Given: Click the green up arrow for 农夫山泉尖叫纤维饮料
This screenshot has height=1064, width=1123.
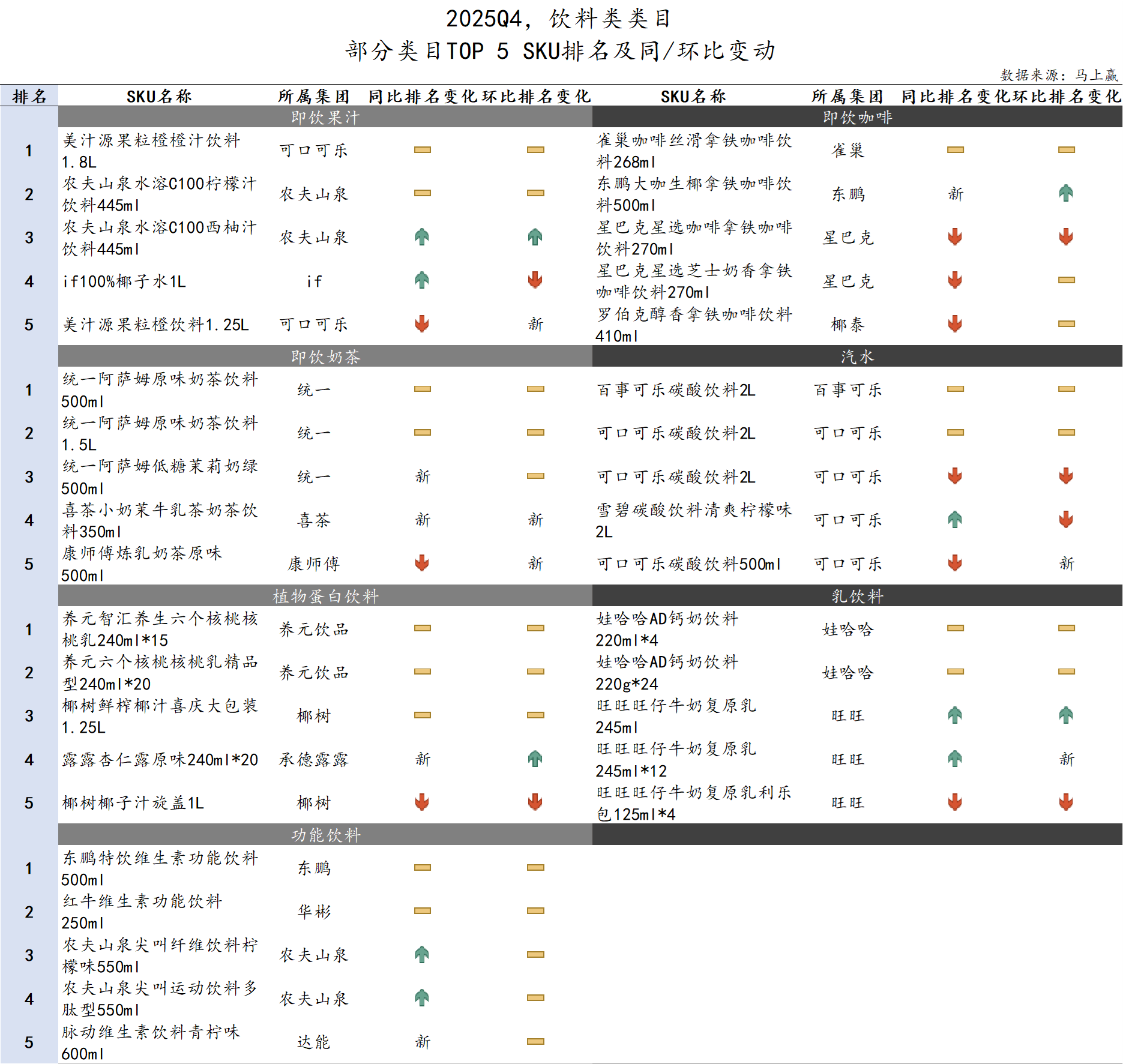Looking at the screenshot, I should click(x=422, y=955).
